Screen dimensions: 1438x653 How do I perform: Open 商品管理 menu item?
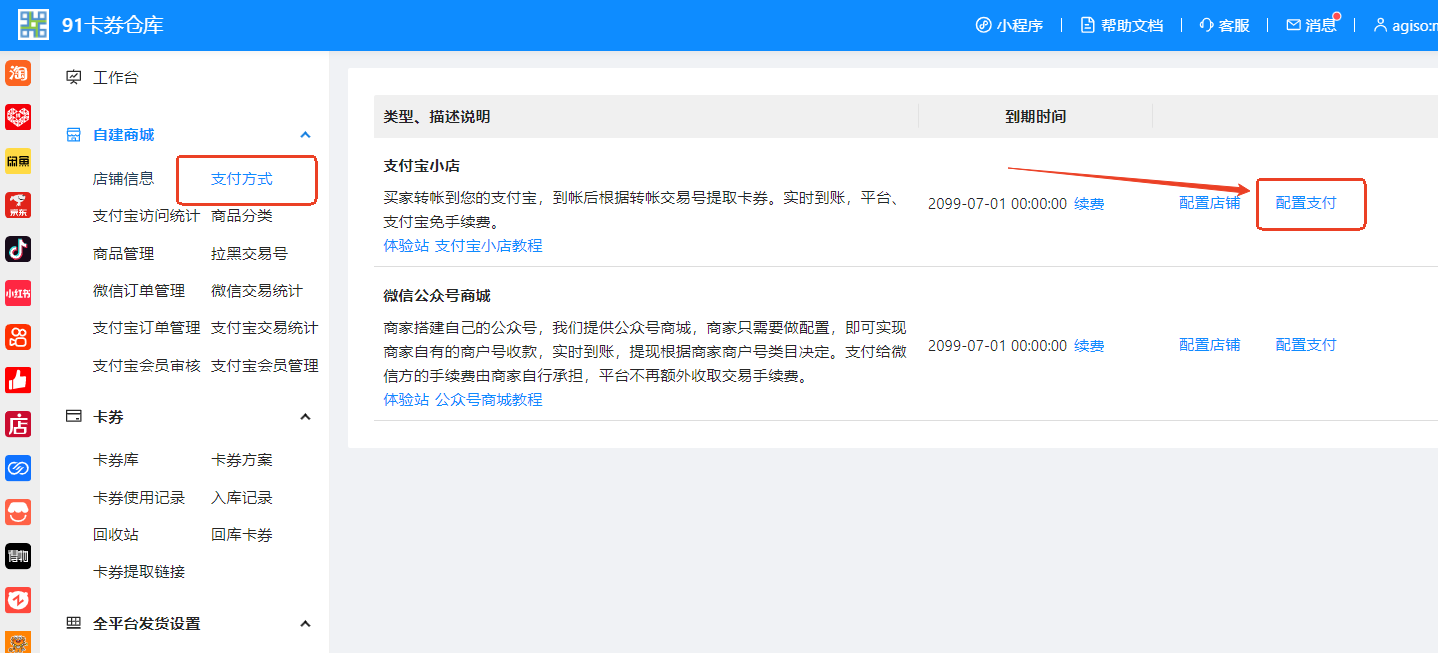tap(123, 254)
